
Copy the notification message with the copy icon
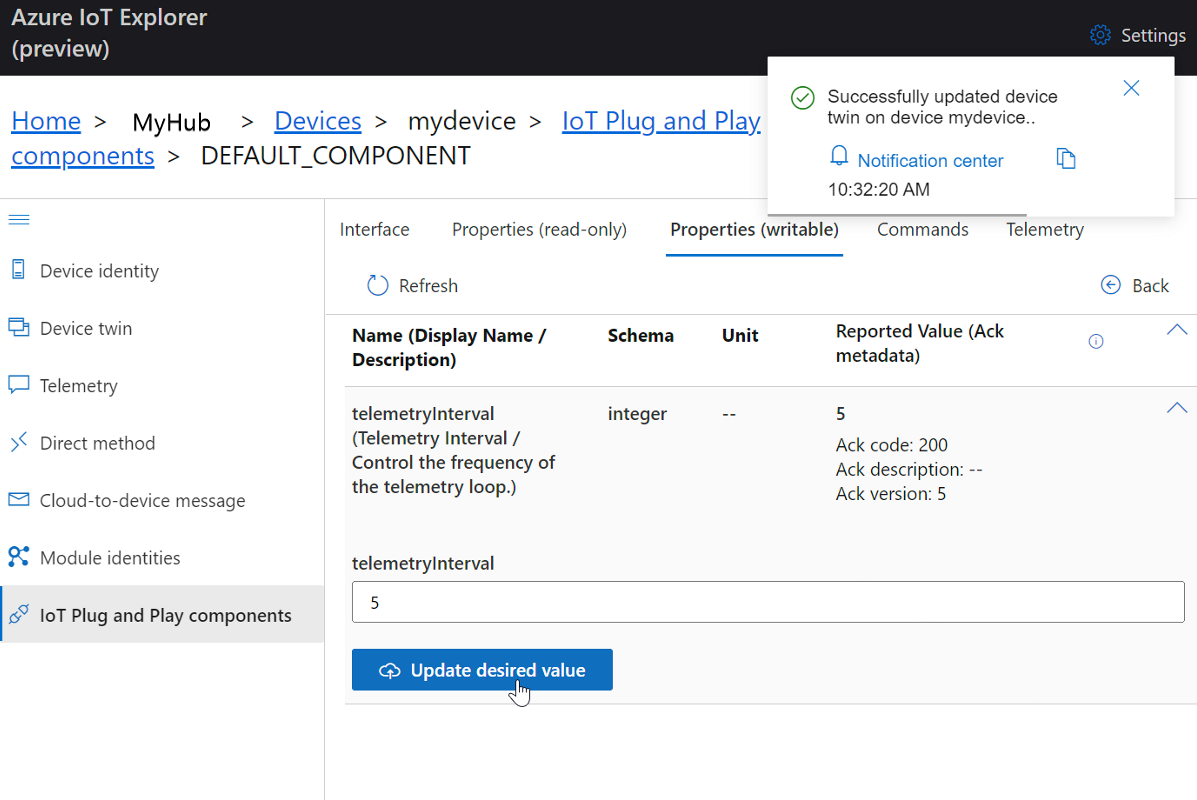click(1065, 158)
